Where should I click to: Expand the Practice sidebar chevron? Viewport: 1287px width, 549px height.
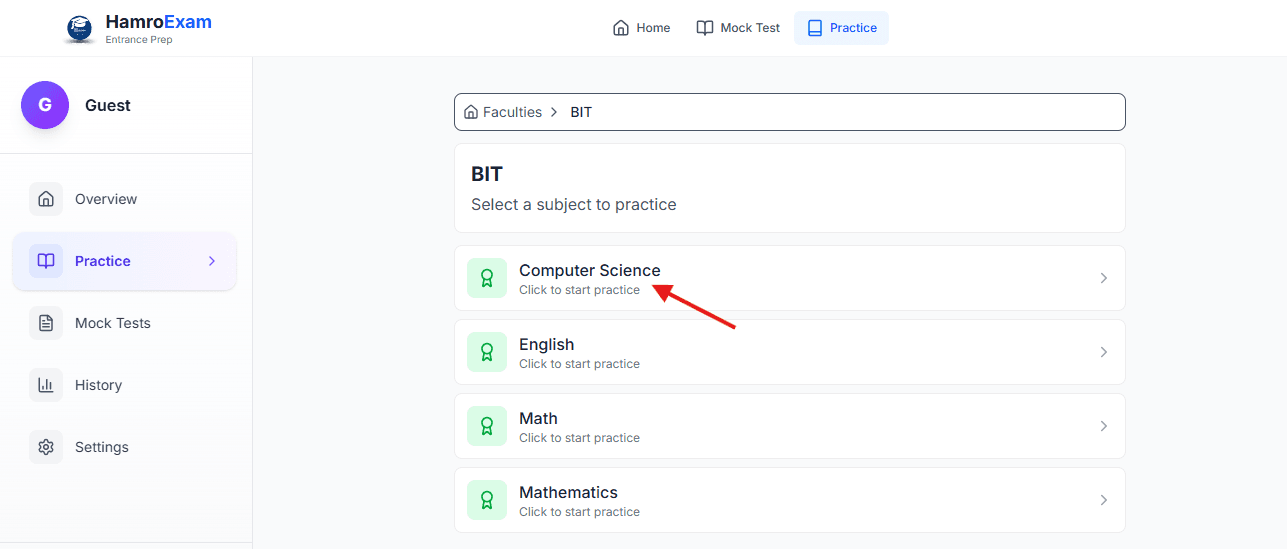[x=212, y=261]
